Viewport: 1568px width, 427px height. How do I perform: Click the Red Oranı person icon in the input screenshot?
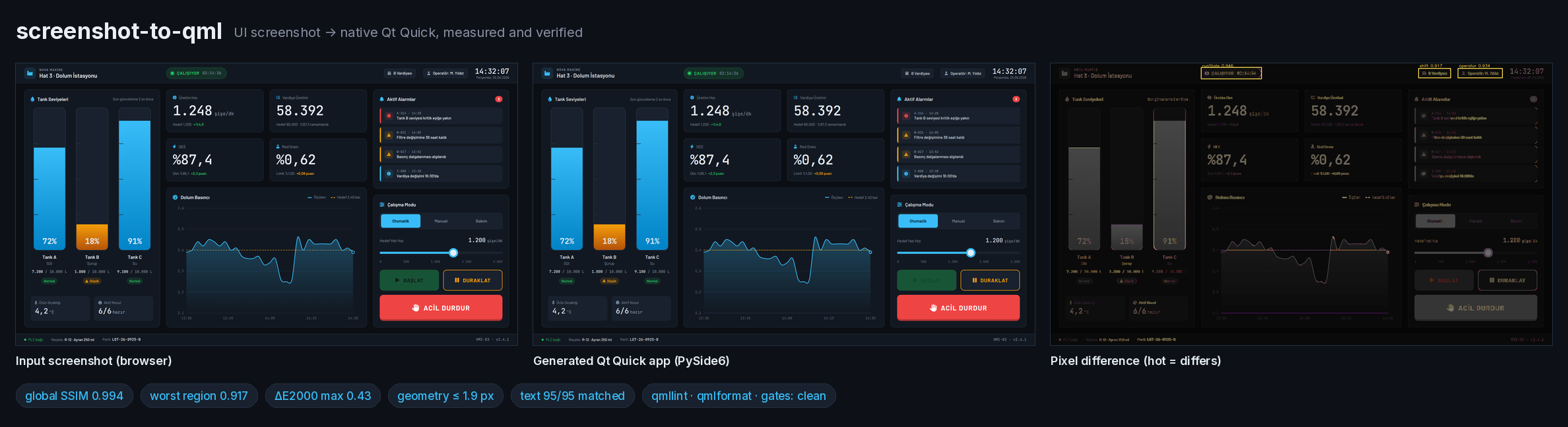(x=278, y=147)
